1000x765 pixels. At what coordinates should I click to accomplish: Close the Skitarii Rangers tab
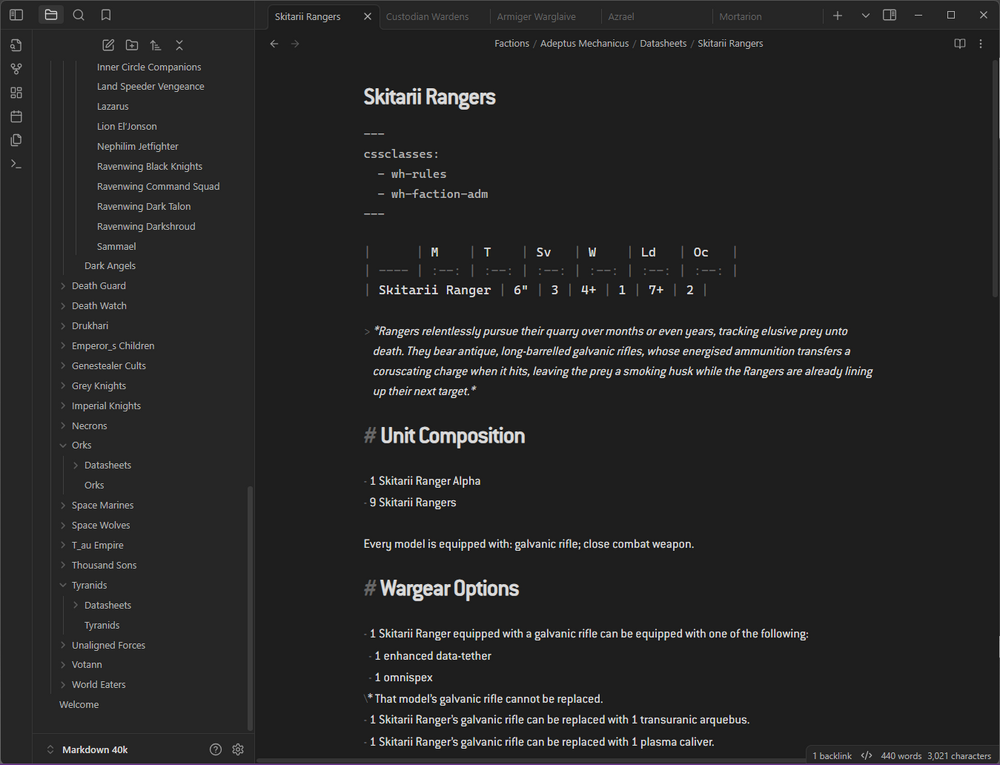(x=367, y=17)
